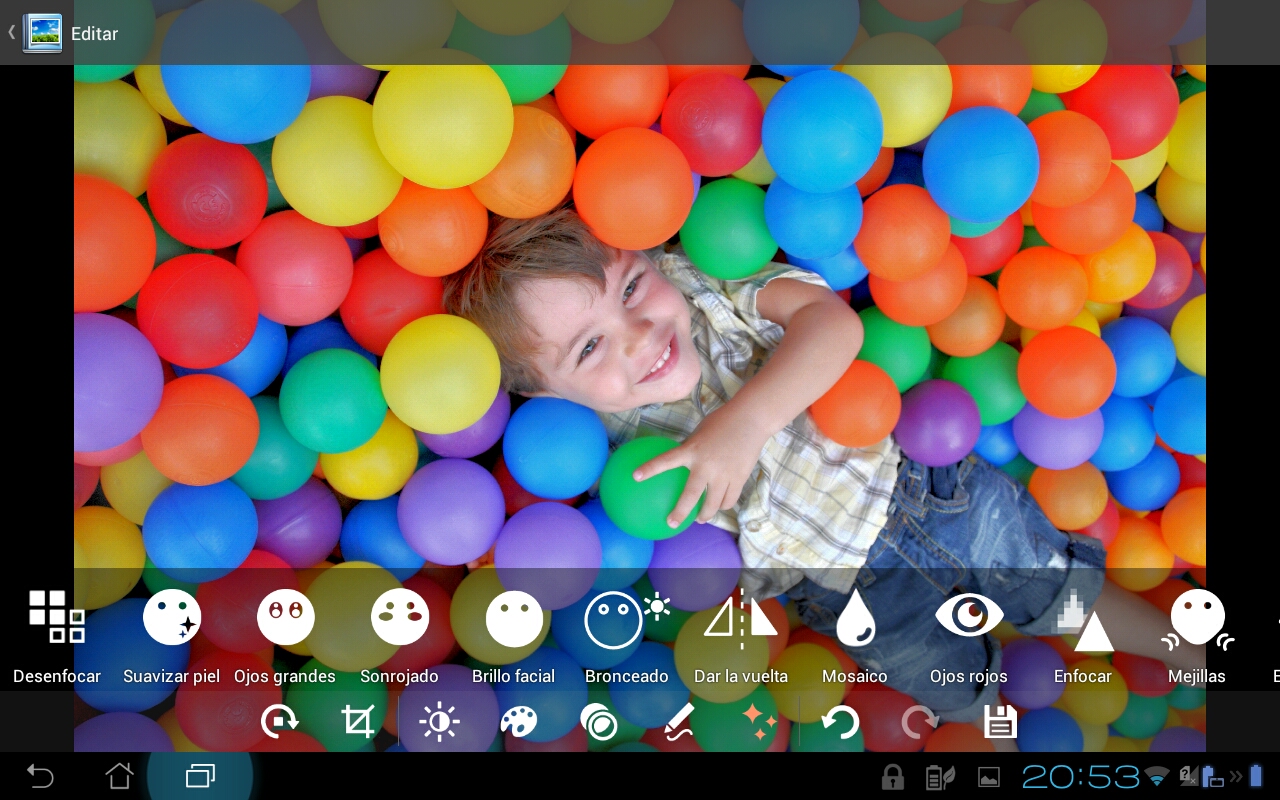Undo the last edit
Image resolution: width=1280 pixels, height=800 pixels.
coord(840,721)
